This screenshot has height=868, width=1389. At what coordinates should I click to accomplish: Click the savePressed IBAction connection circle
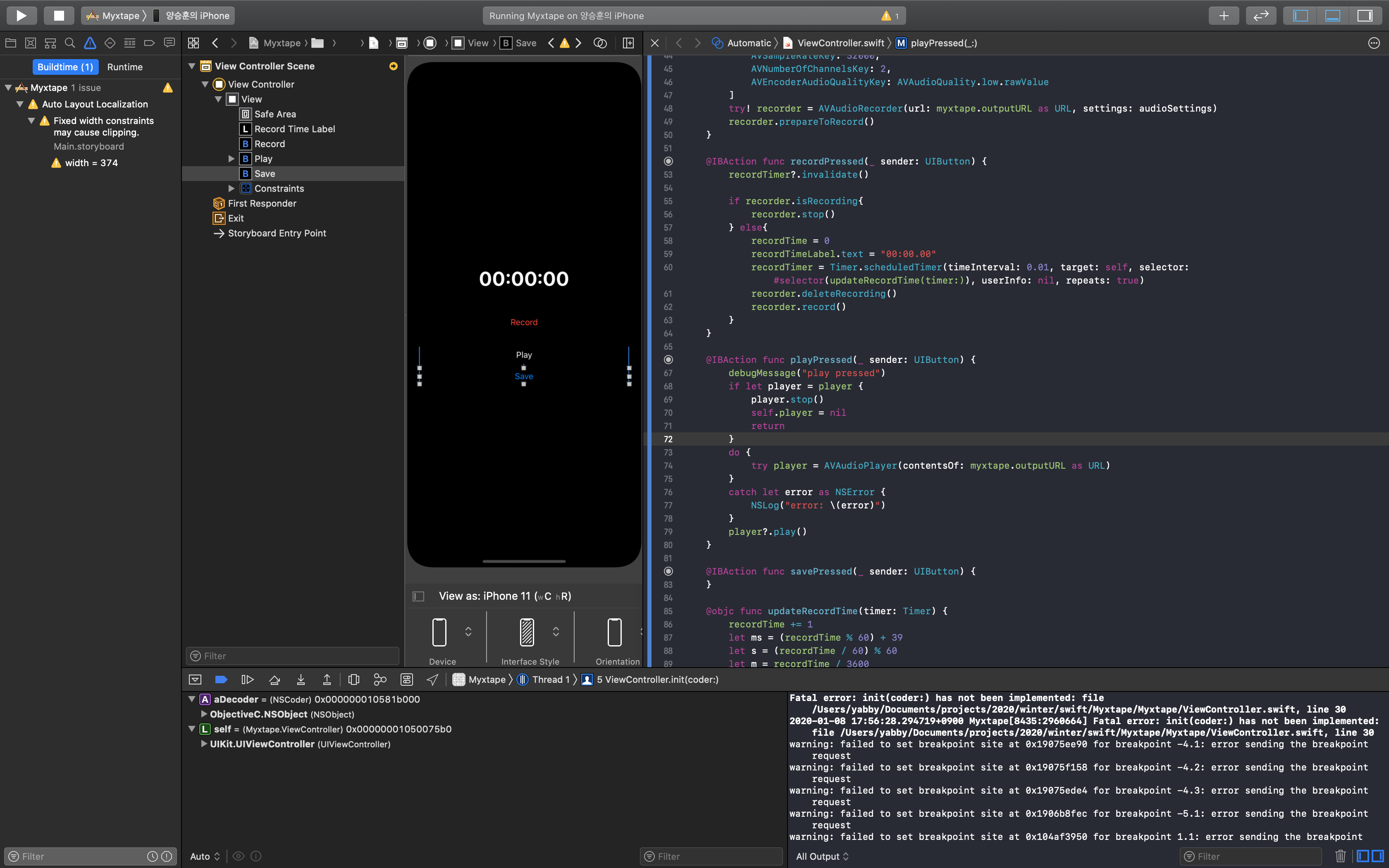668,571
